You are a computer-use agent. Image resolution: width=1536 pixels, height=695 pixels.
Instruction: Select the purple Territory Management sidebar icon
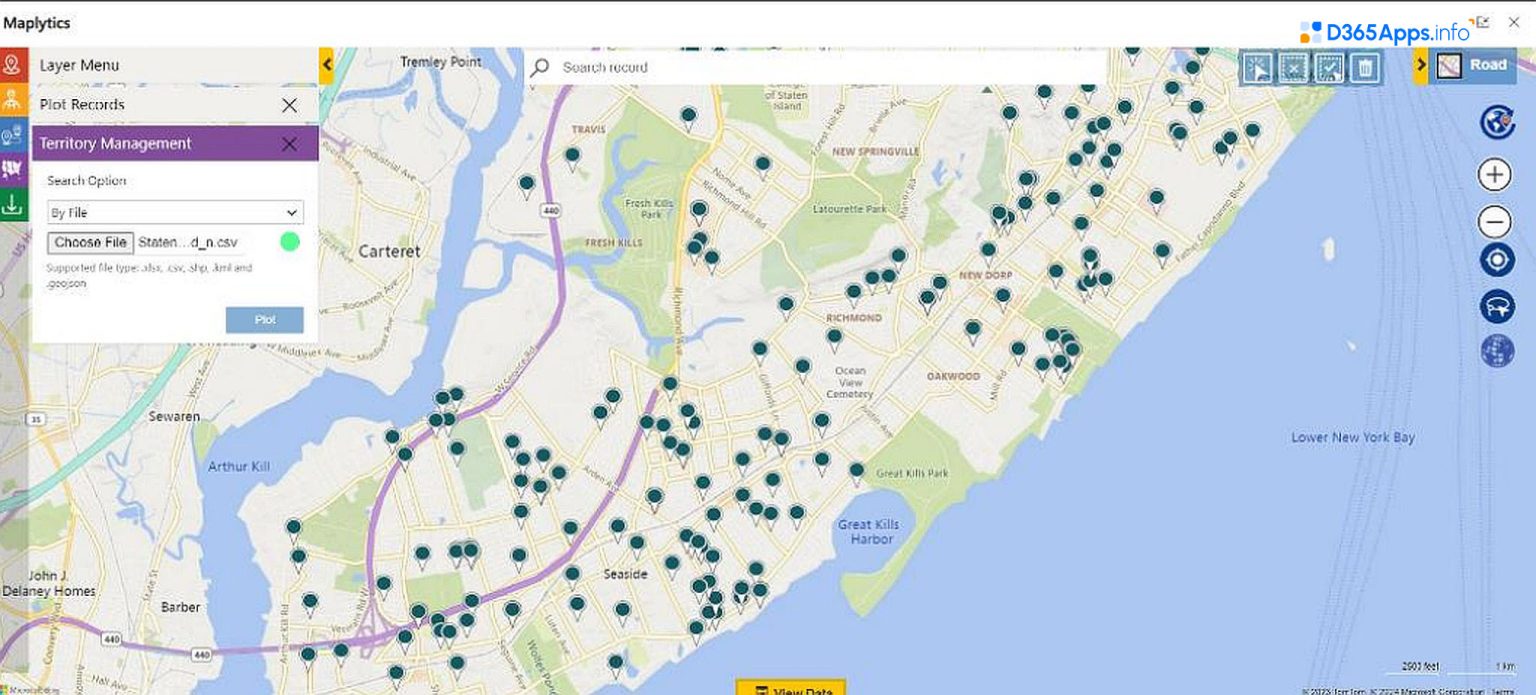tap(14, 170)
